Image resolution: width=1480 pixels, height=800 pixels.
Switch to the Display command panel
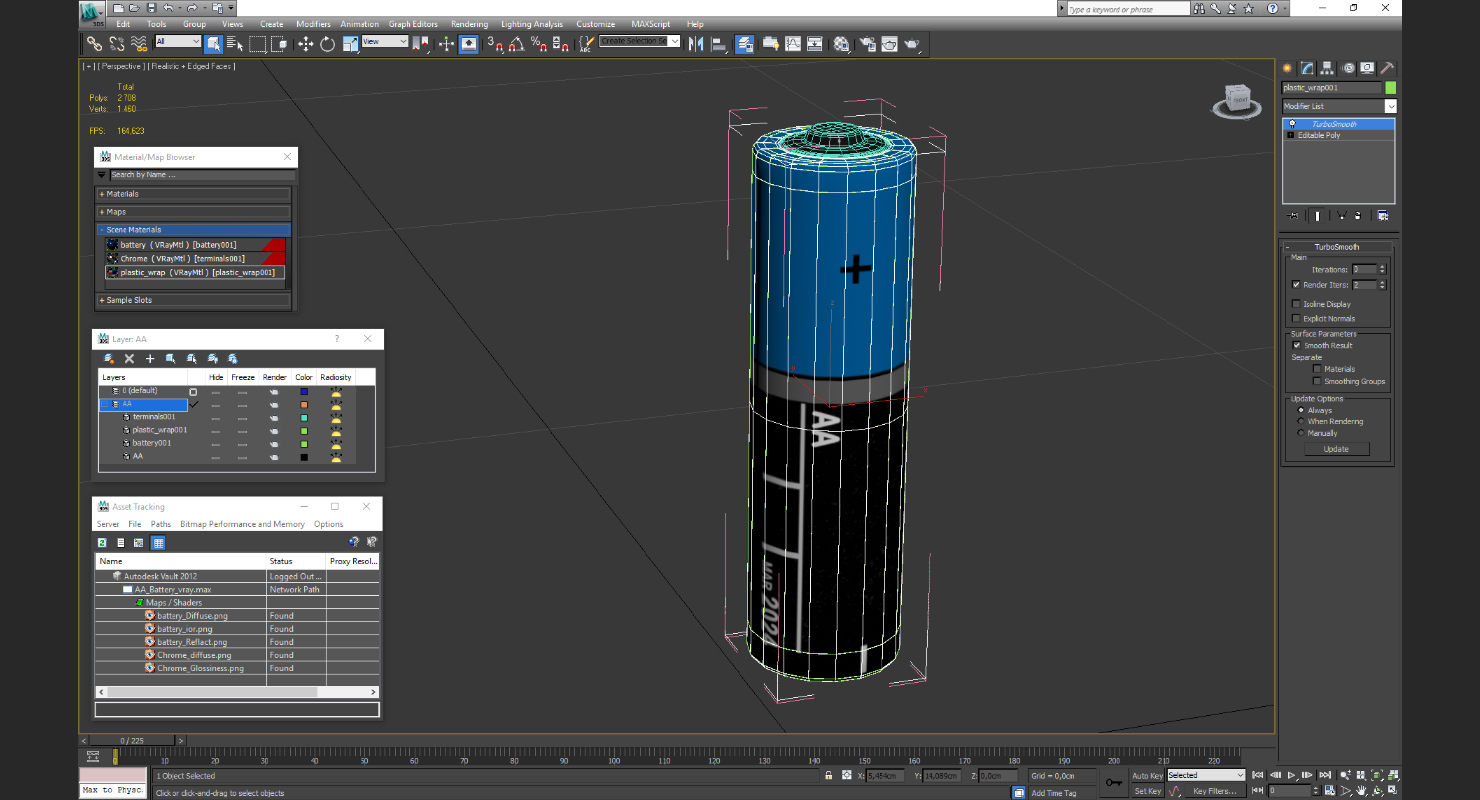1367,68
